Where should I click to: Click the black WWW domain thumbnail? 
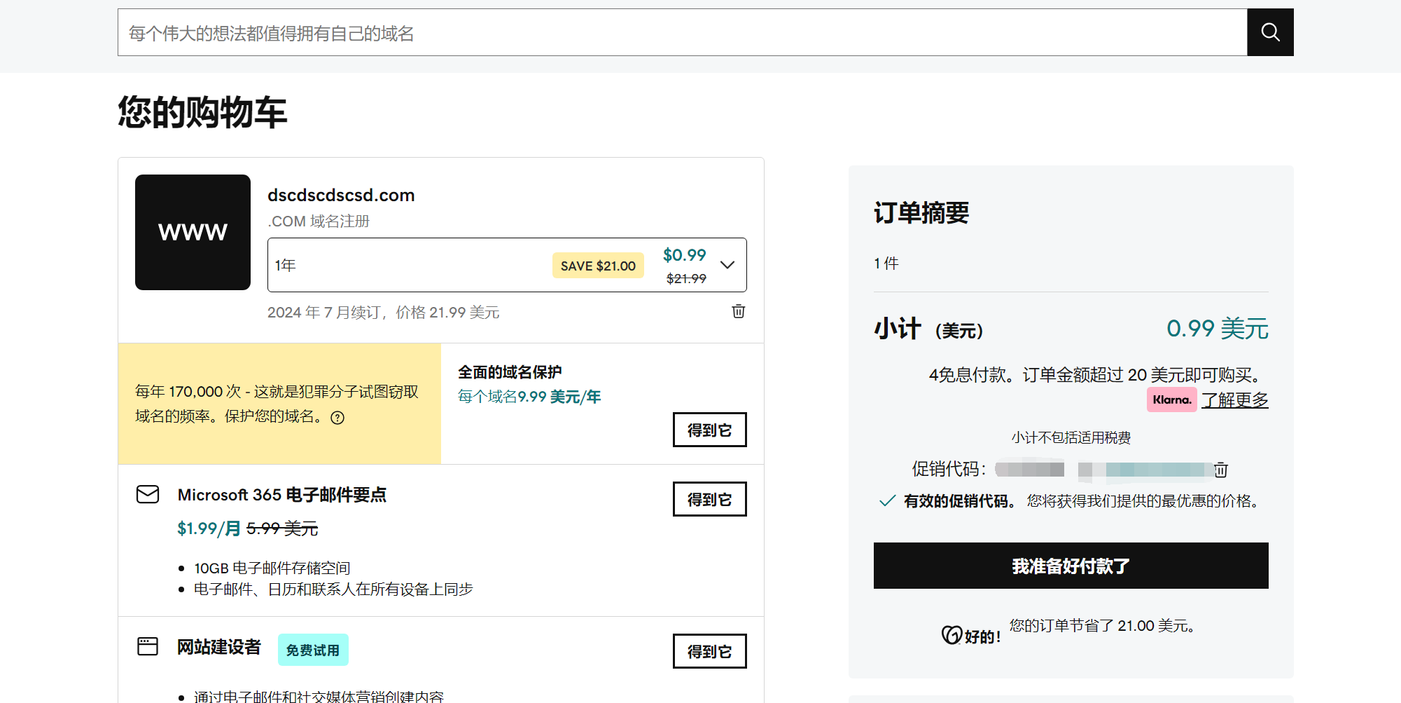[193, 232]
